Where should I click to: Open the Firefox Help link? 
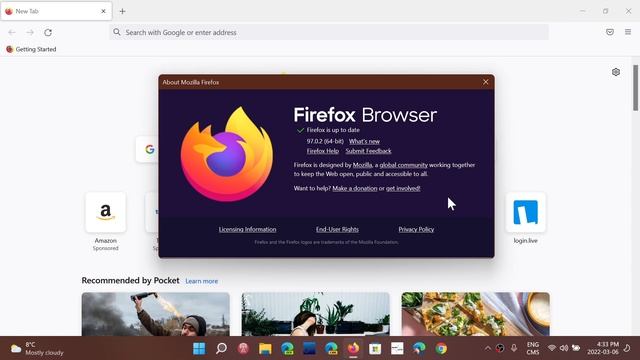click(x=322, y=151)
